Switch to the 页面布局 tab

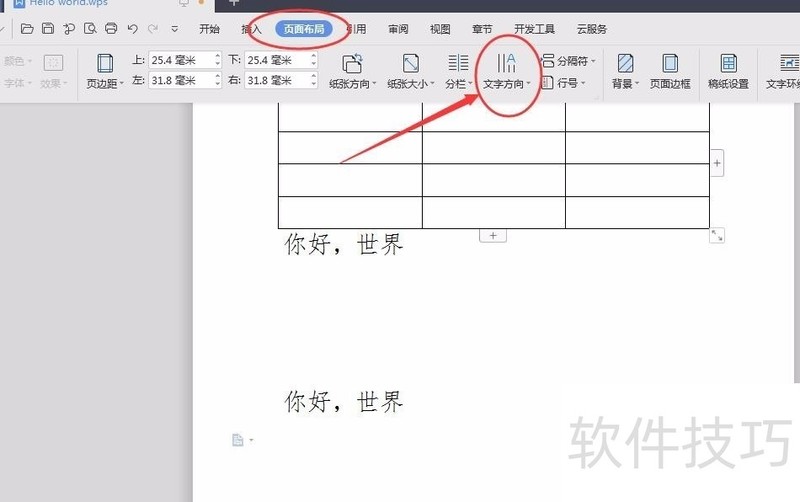(x=304, y=29)
